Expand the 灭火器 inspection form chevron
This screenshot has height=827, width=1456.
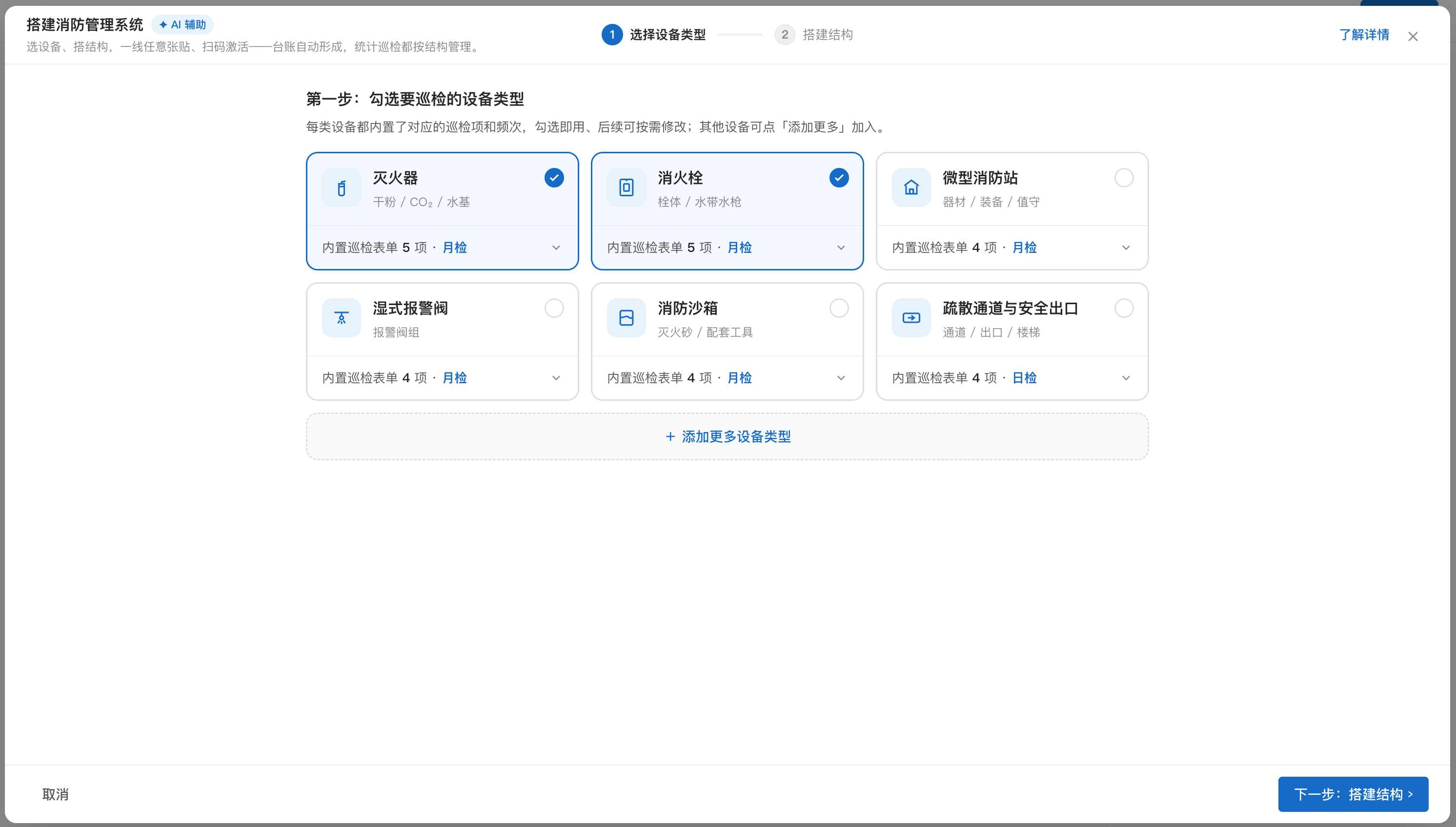click(556, 248)
